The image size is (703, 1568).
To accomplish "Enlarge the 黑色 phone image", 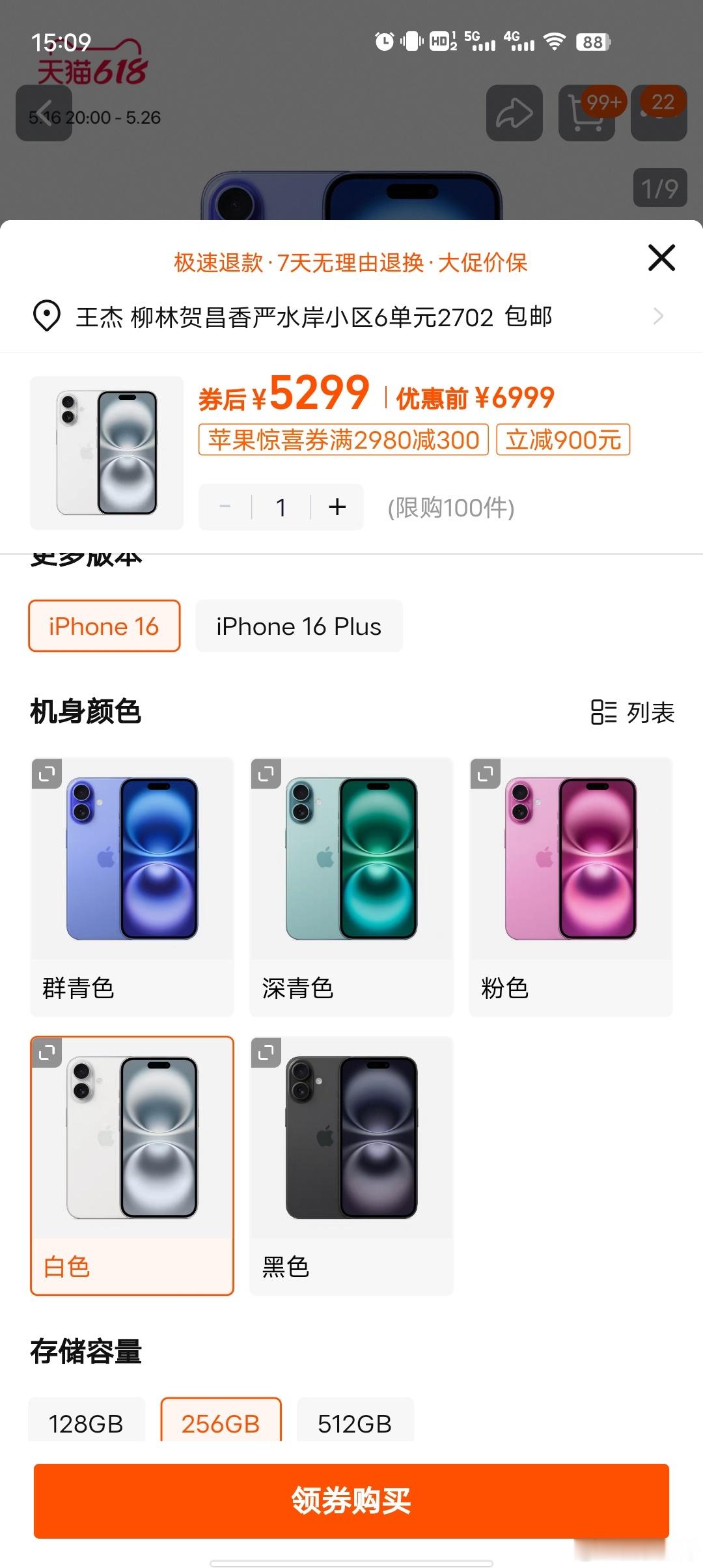I will 266,1052.
